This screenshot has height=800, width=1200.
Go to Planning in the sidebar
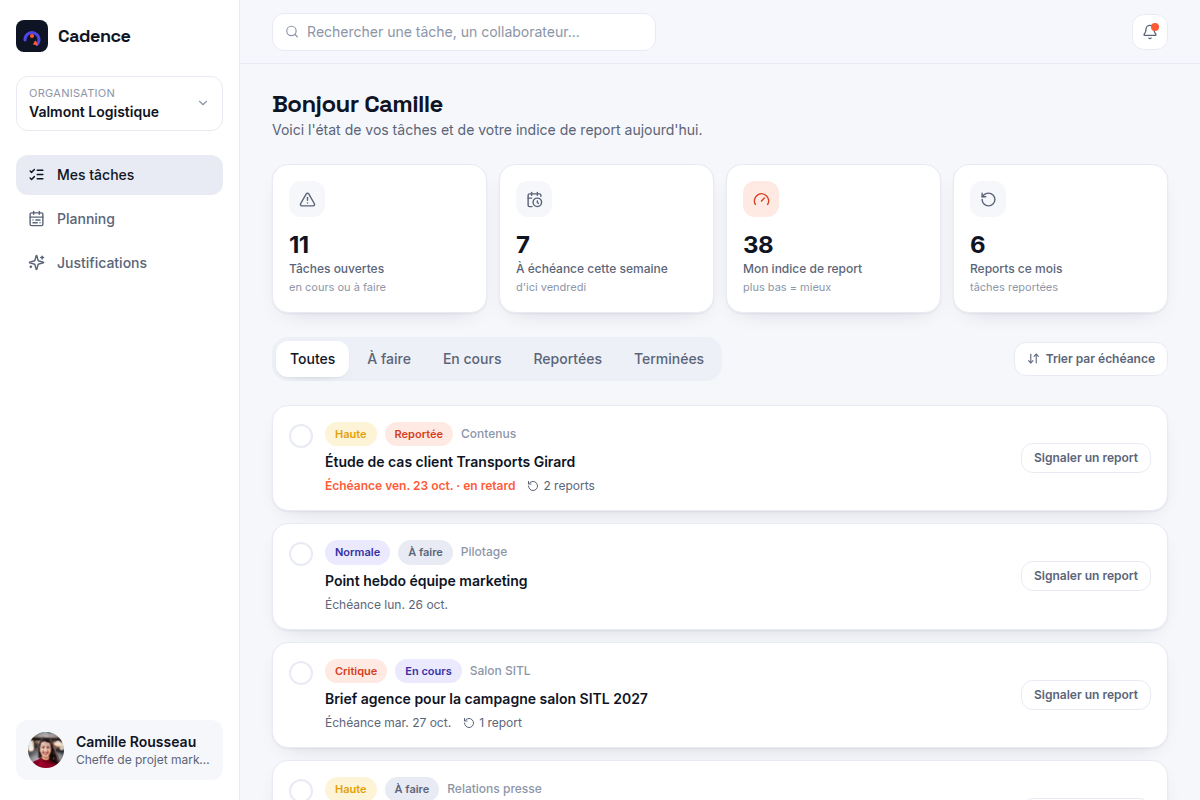pos(119,219)
